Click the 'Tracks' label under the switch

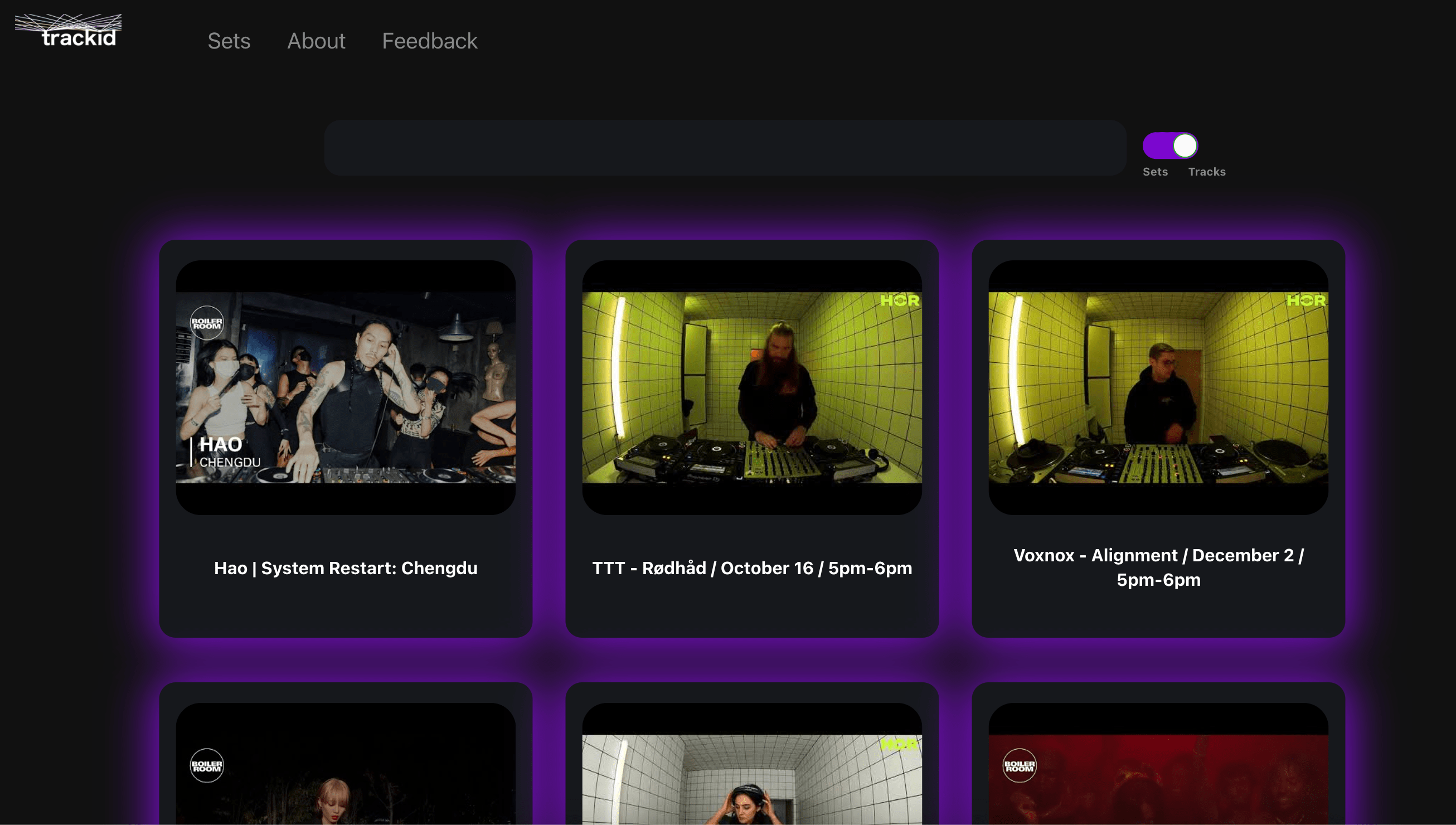tap(1207, 172)
